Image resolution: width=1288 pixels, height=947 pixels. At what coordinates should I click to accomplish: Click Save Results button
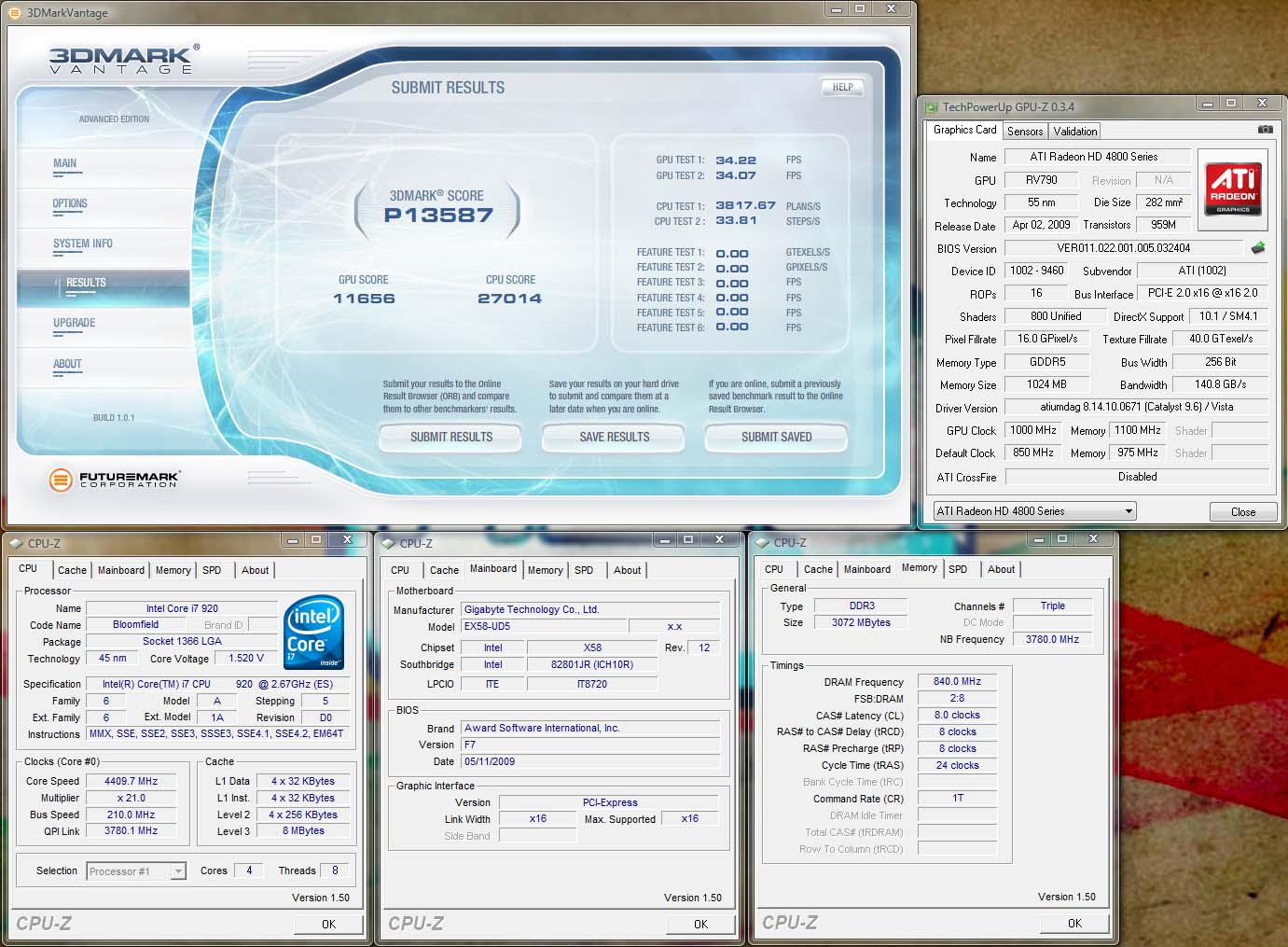click(615, 437)
